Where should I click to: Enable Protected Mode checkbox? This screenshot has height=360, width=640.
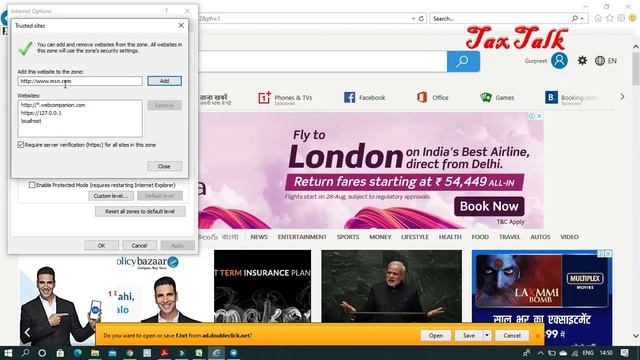click(32, 185)
